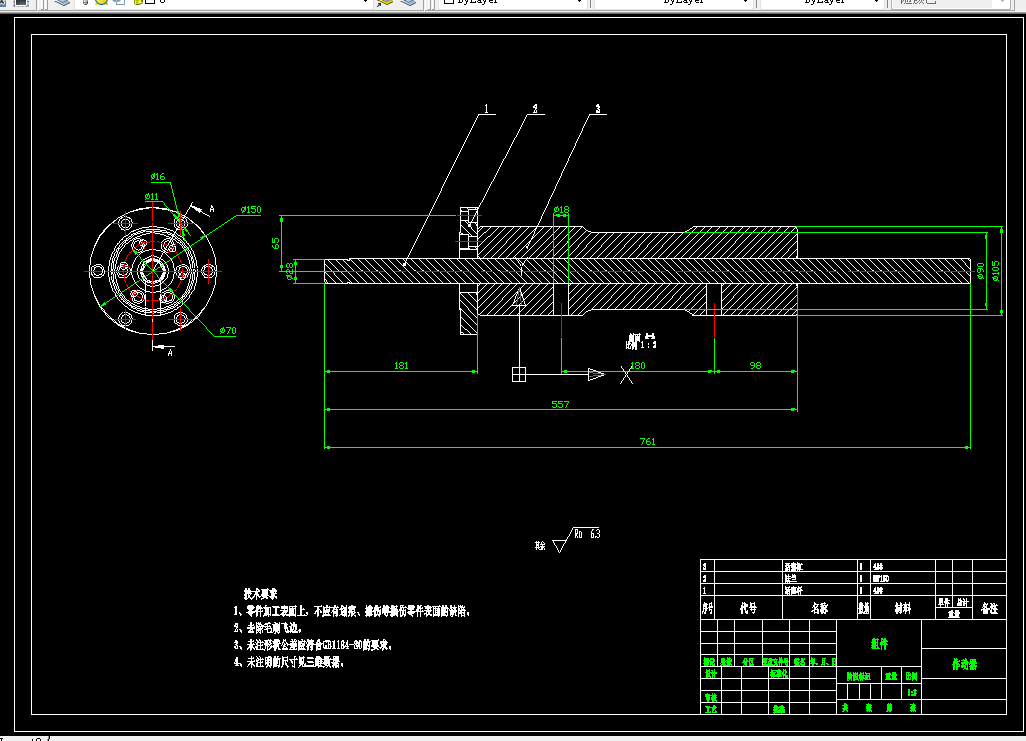Click the ø11 dimension on flange view
This screenshot has width=1026, height=741.
(151, 196)
